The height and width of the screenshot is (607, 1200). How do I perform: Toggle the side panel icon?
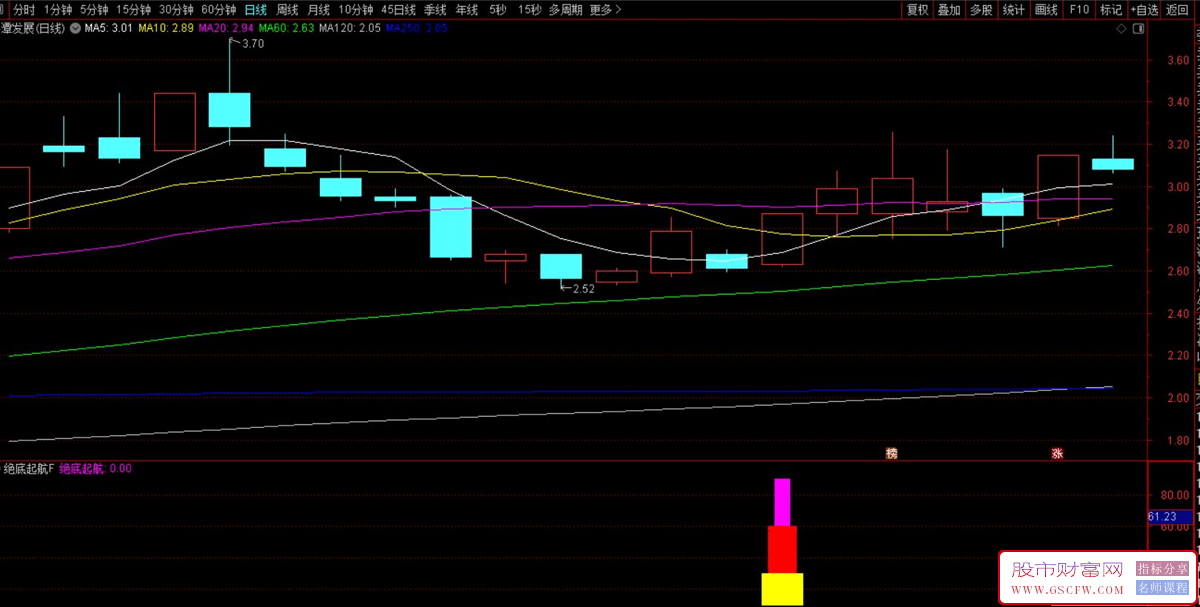(1138, 29)
